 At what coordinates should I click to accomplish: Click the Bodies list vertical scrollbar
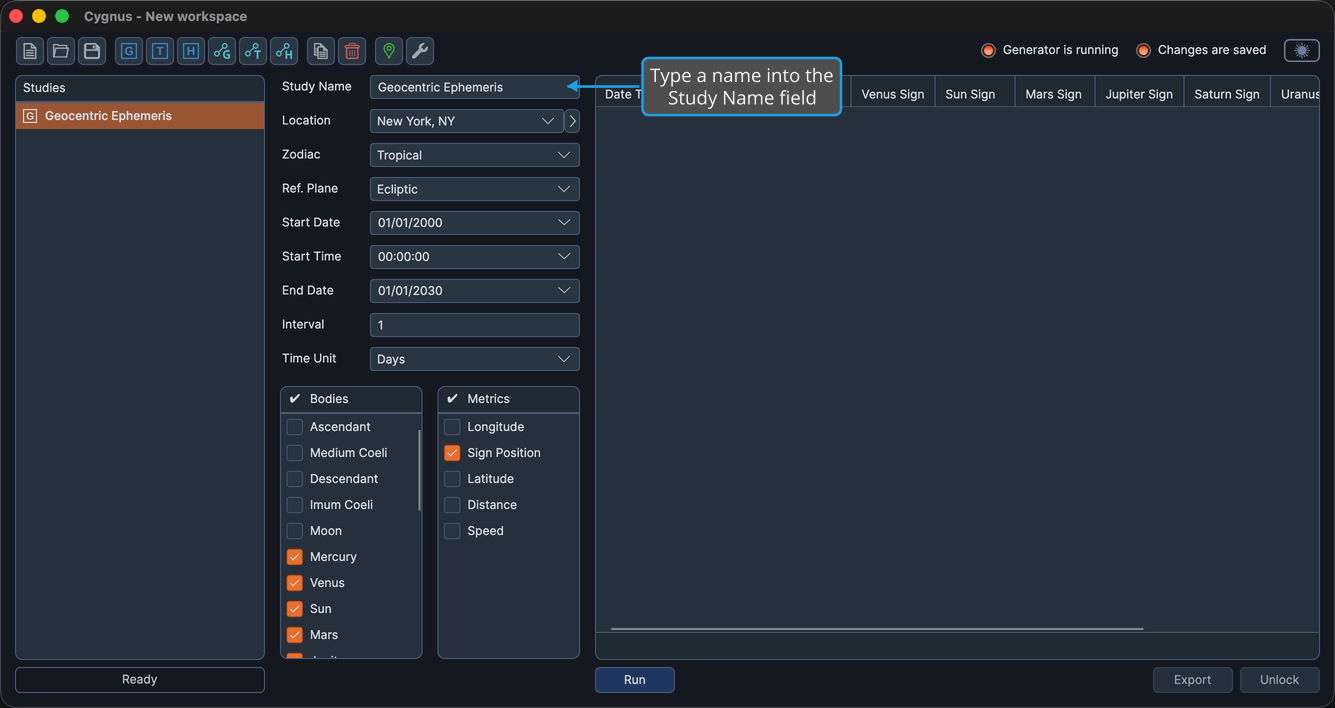click(x=419, y=471)
